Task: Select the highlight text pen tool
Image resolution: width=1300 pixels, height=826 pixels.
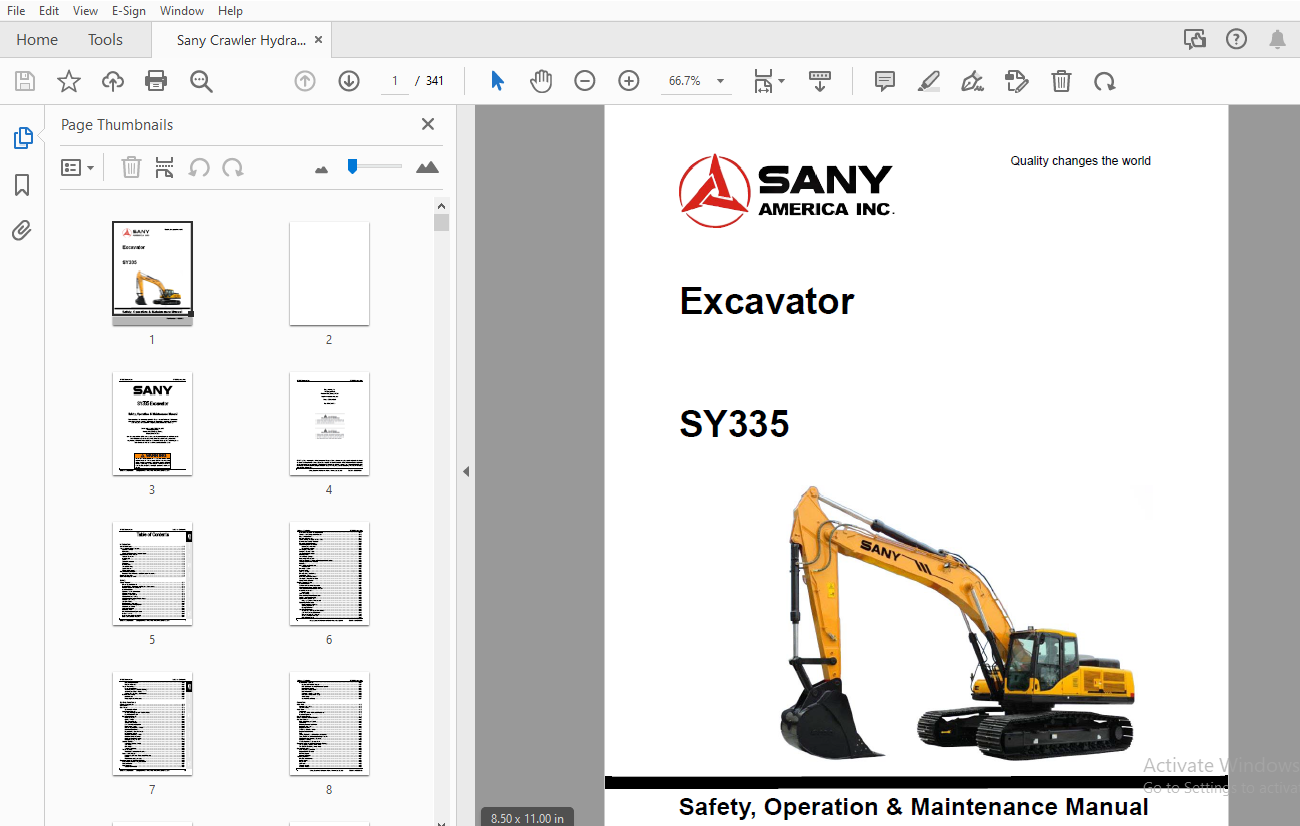Action: tap(929, 81)
